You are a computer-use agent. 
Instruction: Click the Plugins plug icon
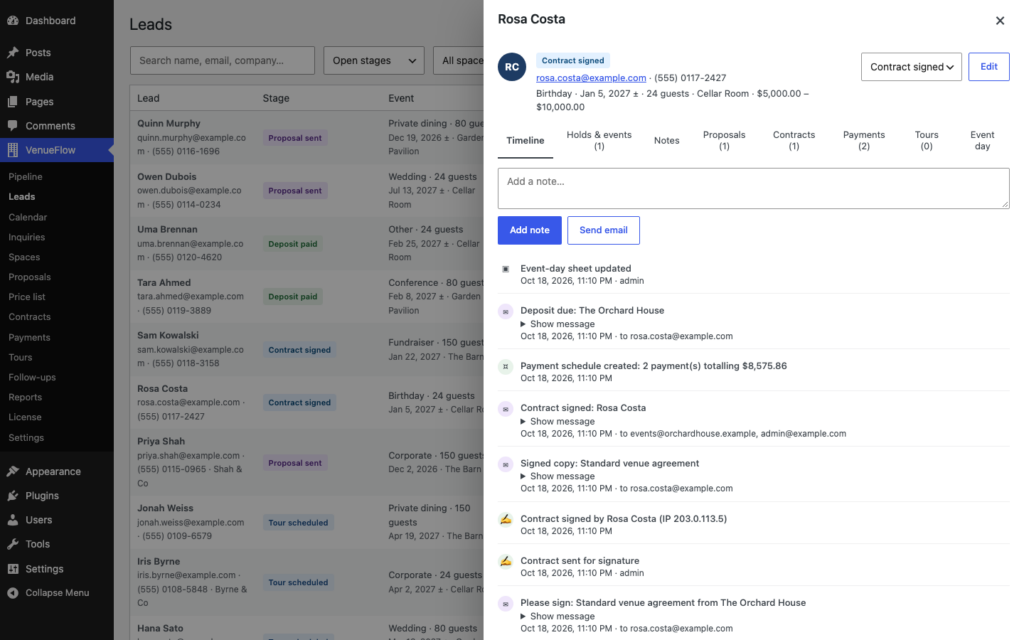pos(13,495)
